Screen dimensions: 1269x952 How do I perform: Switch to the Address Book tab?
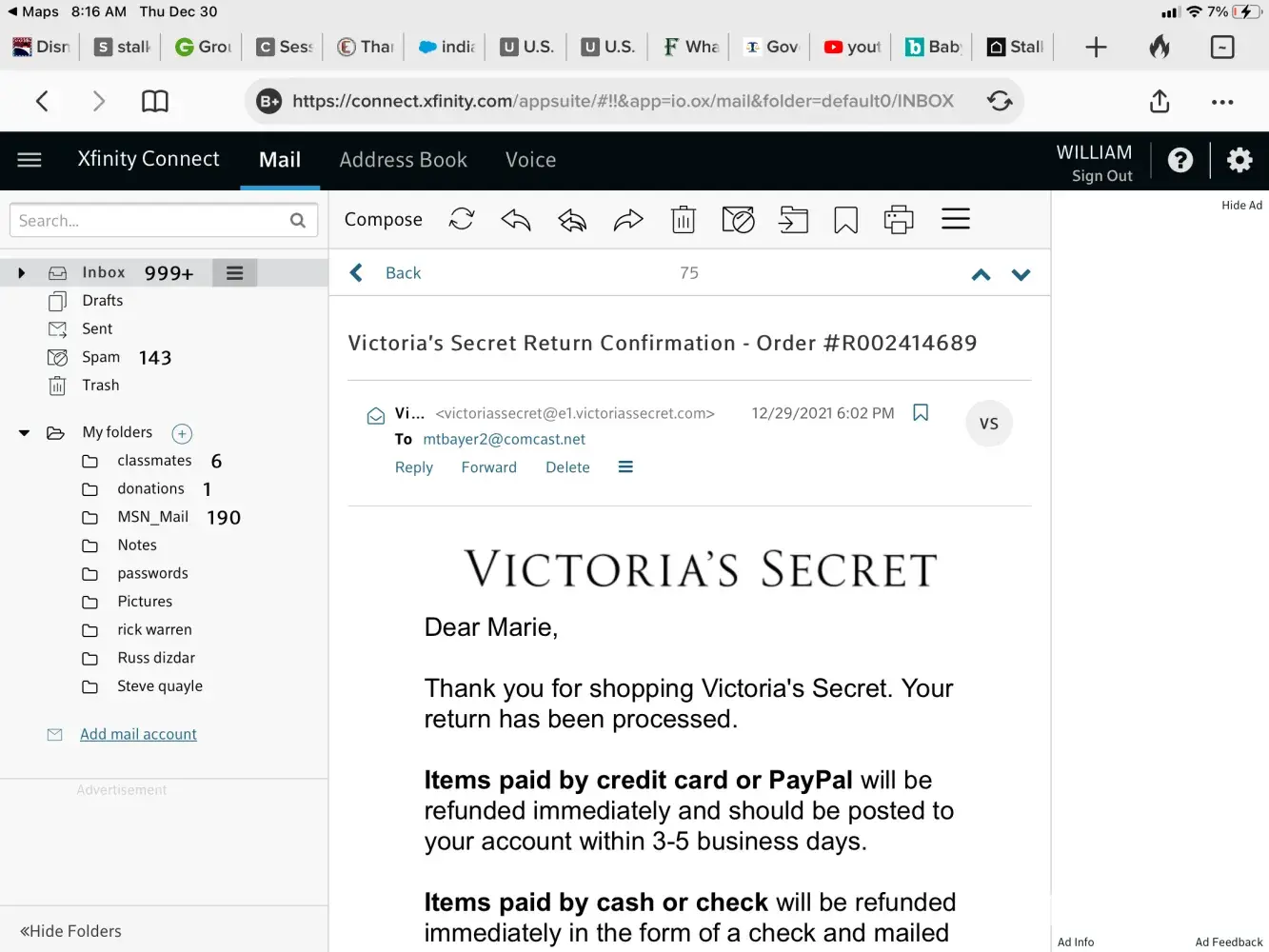pos(403,160)
